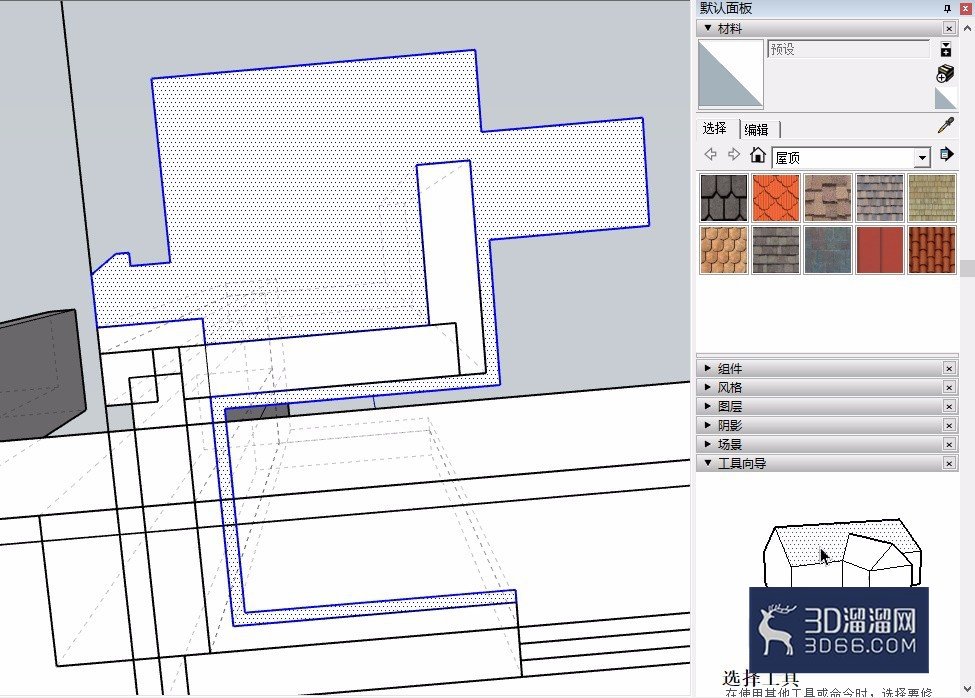975x698 pixels.
Task: Click the display secondary selection pane icon
Action: coord(946,49)
